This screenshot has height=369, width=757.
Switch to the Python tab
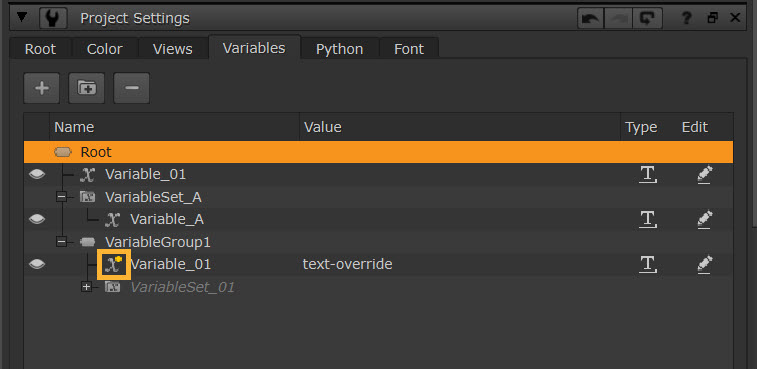tap(339, 49)
